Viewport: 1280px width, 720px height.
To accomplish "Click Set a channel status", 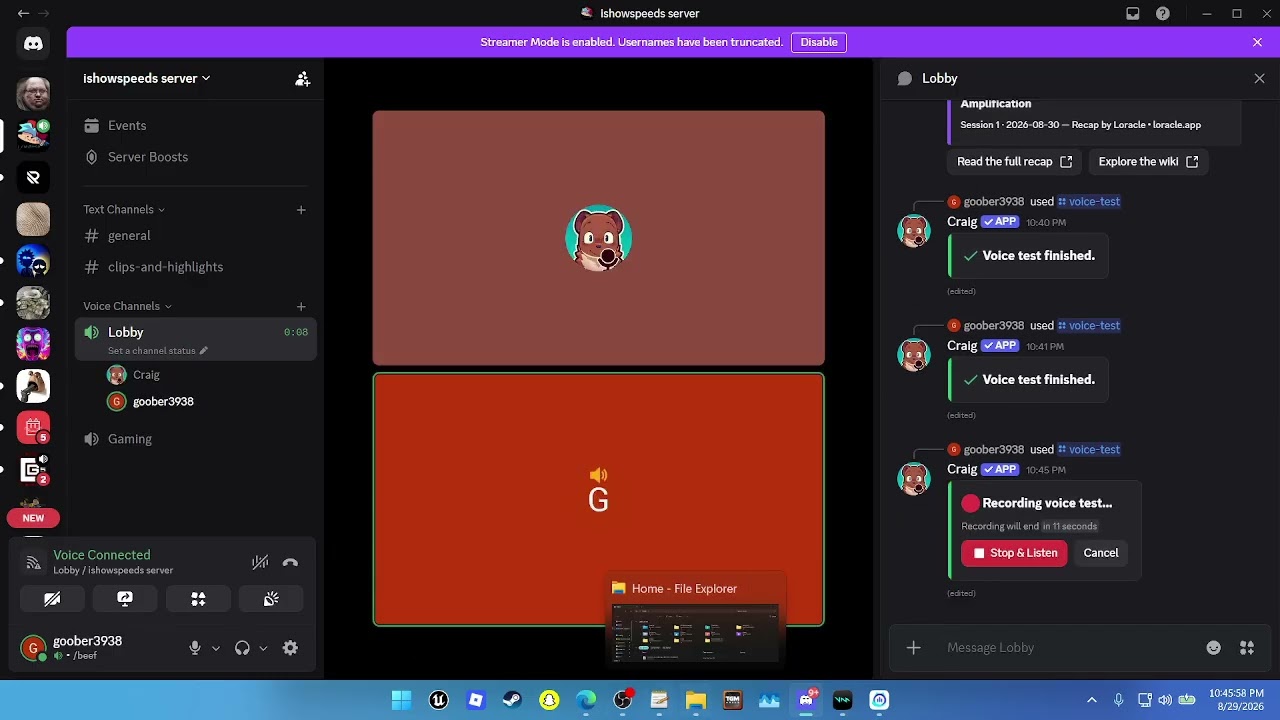I will point(158,351).
